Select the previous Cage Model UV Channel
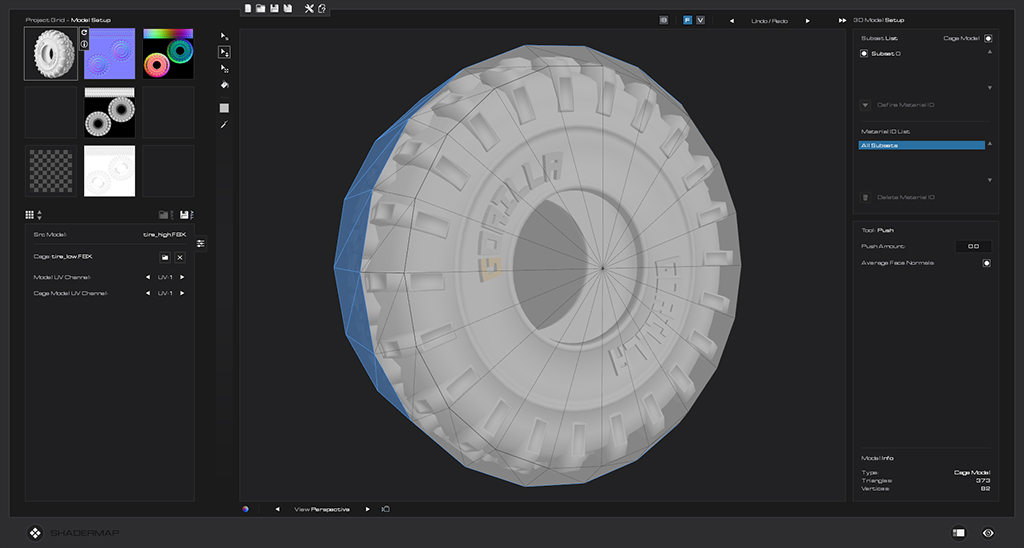The height and width of the screenshot is (548, 1024). 148,294
